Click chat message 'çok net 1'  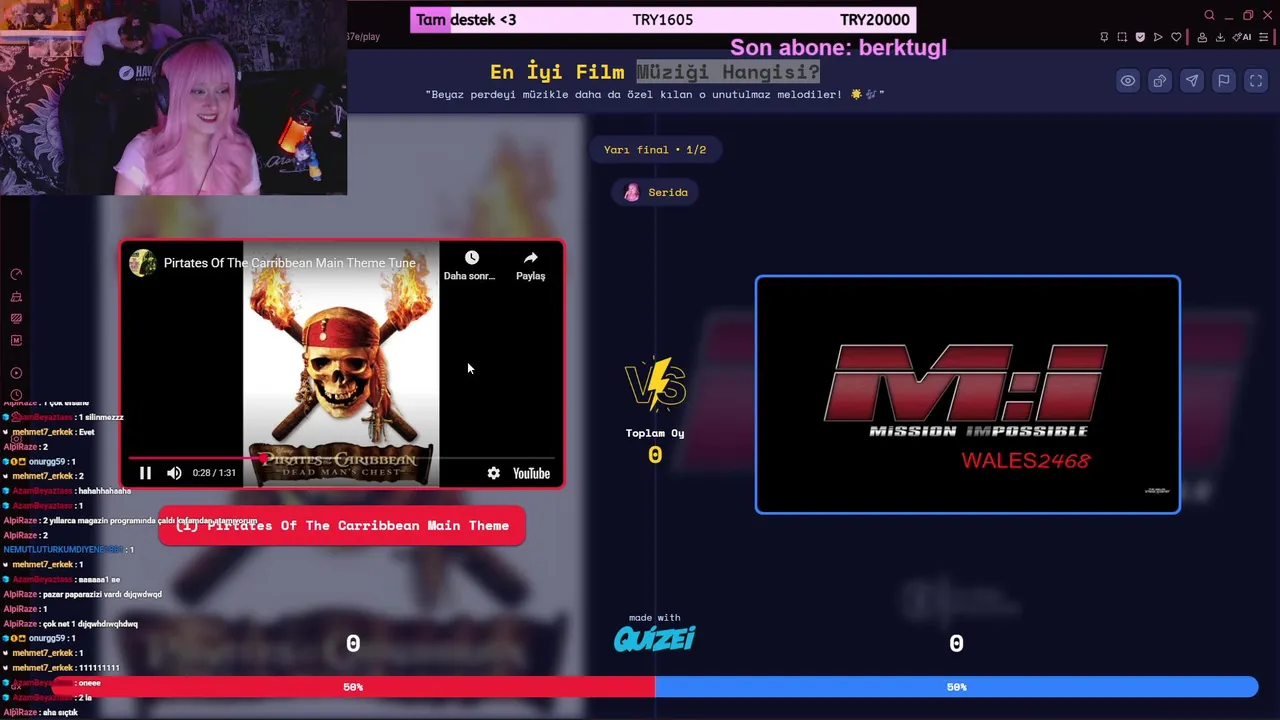pos(71,624)
